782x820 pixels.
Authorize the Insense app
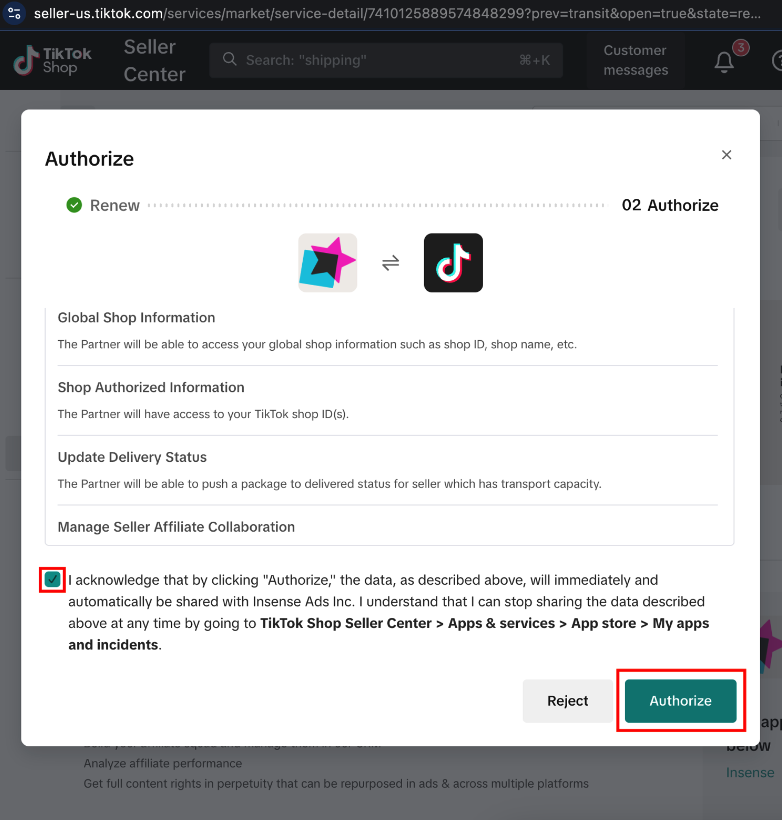pyautogui.click(x=680, y=701)
